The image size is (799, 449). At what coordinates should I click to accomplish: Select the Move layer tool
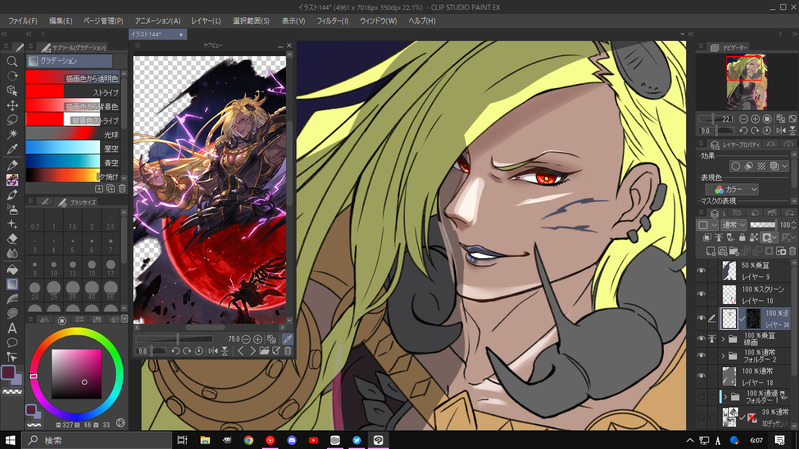pos(12,105)
